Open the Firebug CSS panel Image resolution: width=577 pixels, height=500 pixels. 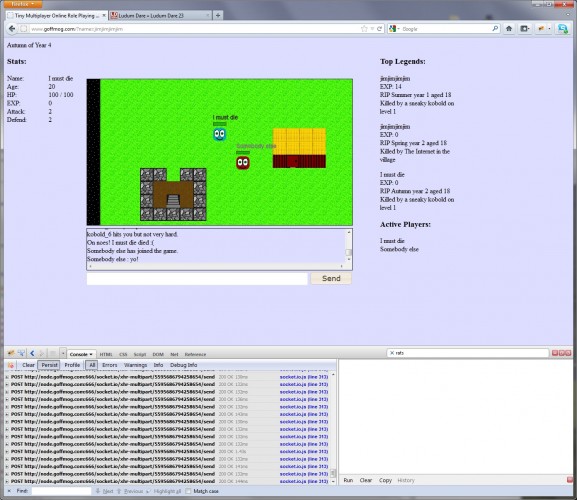pos(123,354)
